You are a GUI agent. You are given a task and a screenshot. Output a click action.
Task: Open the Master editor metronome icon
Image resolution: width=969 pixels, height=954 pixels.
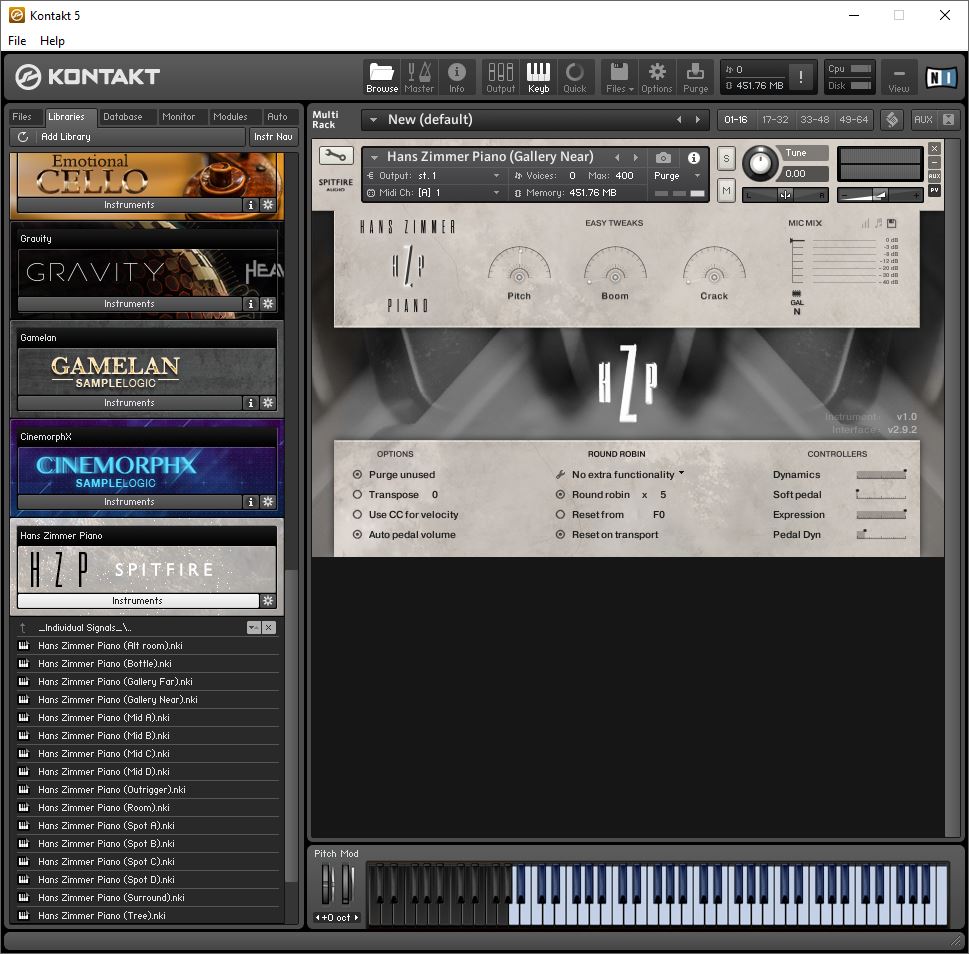point(419,77)
